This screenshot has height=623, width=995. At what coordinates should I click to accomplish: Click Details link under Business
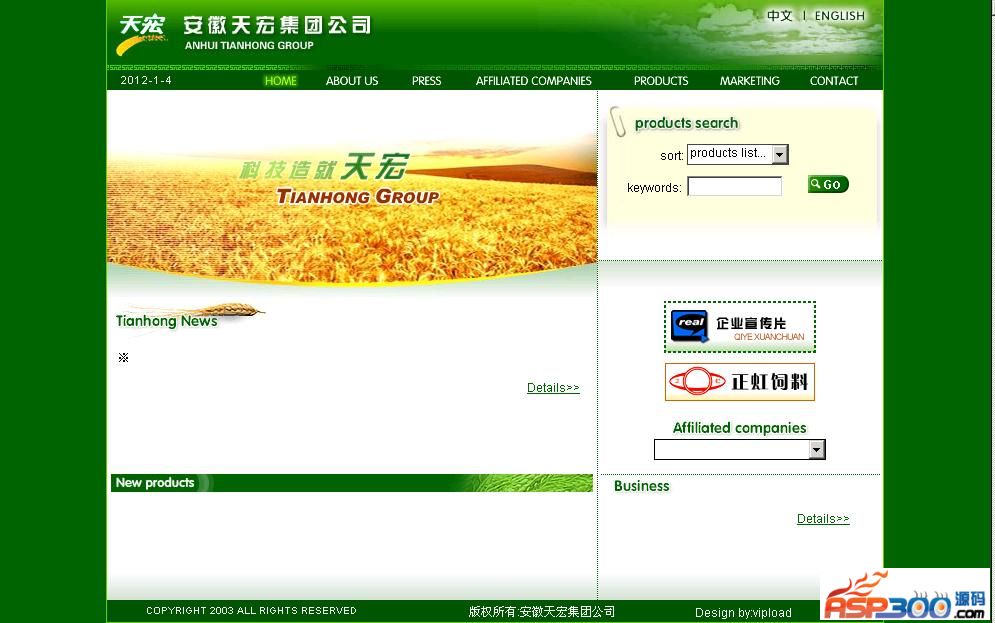click(823, 519)
